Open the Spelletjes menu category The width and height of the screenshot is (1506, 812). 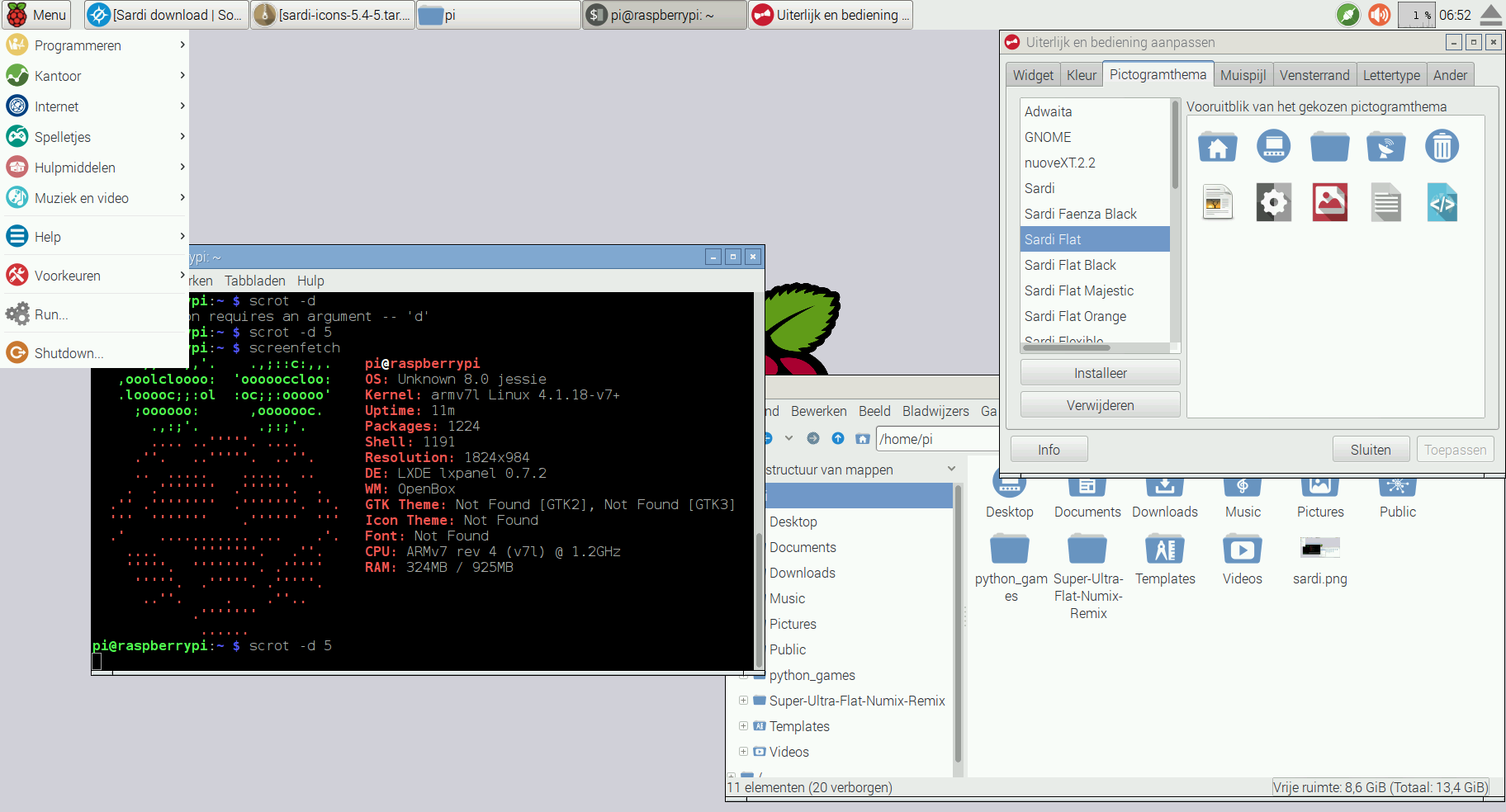click(x=94, y=137)
